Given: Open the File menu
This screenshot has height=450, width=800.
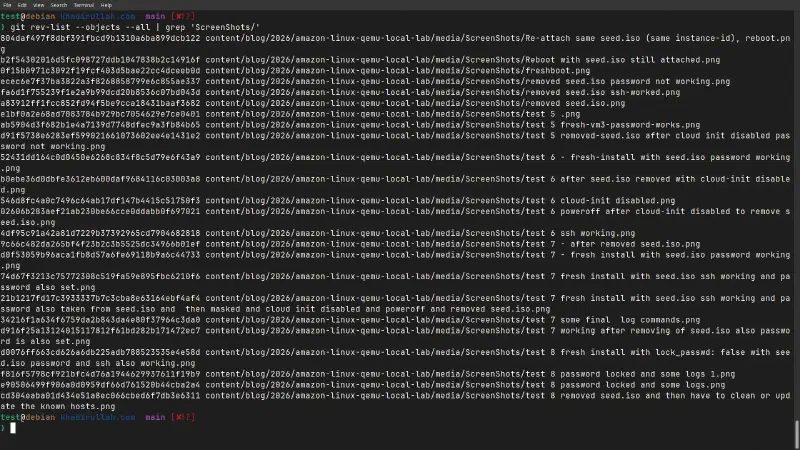Looking at the screenshot, I should coord(7,5).
